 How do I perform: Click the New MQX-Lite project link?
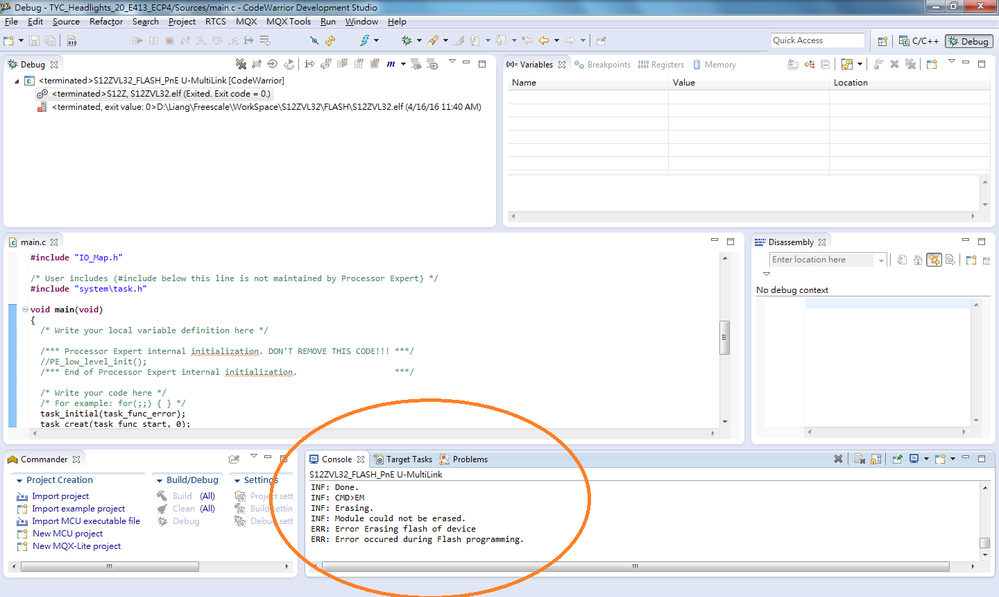pos(76,546)
